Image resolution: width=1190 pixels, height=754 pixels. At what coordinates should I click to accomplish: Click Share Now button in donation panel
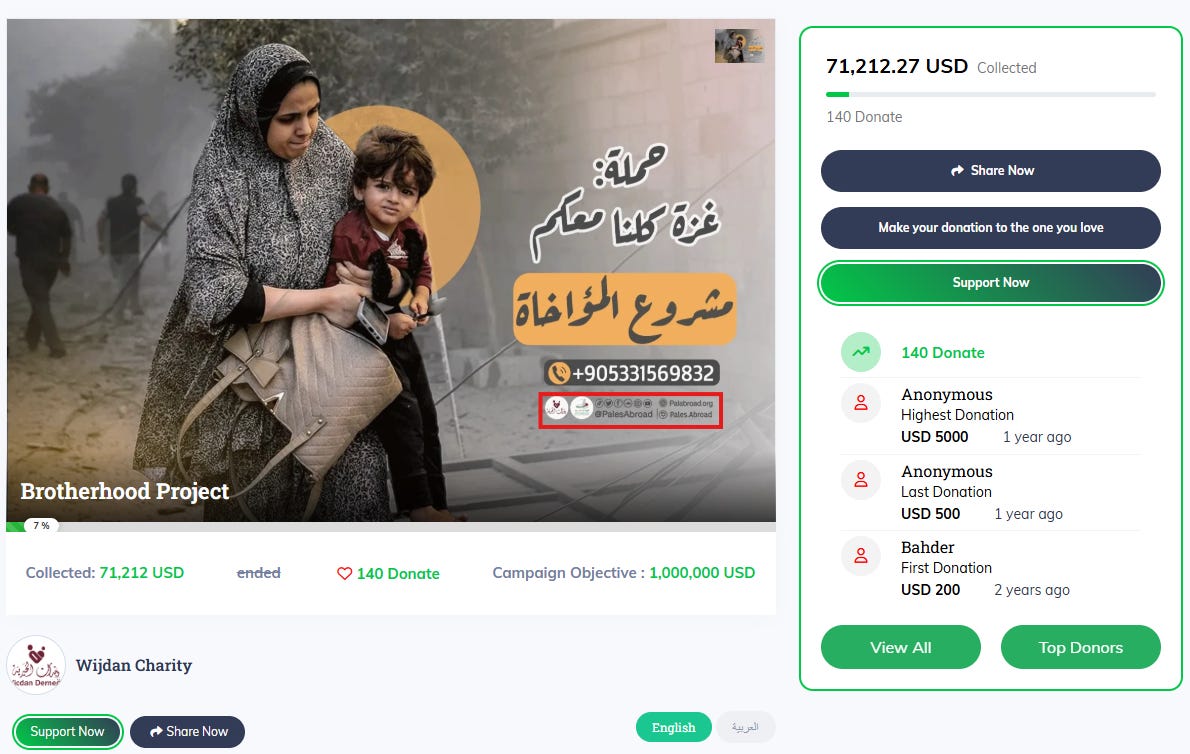pyautogui.click(x=990, y=171)
